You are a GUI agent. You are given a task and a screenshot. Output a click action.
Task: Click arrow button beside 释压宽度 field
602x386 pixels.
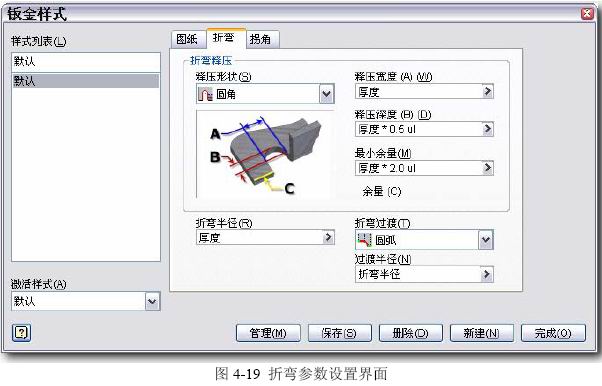click(487, 91)
